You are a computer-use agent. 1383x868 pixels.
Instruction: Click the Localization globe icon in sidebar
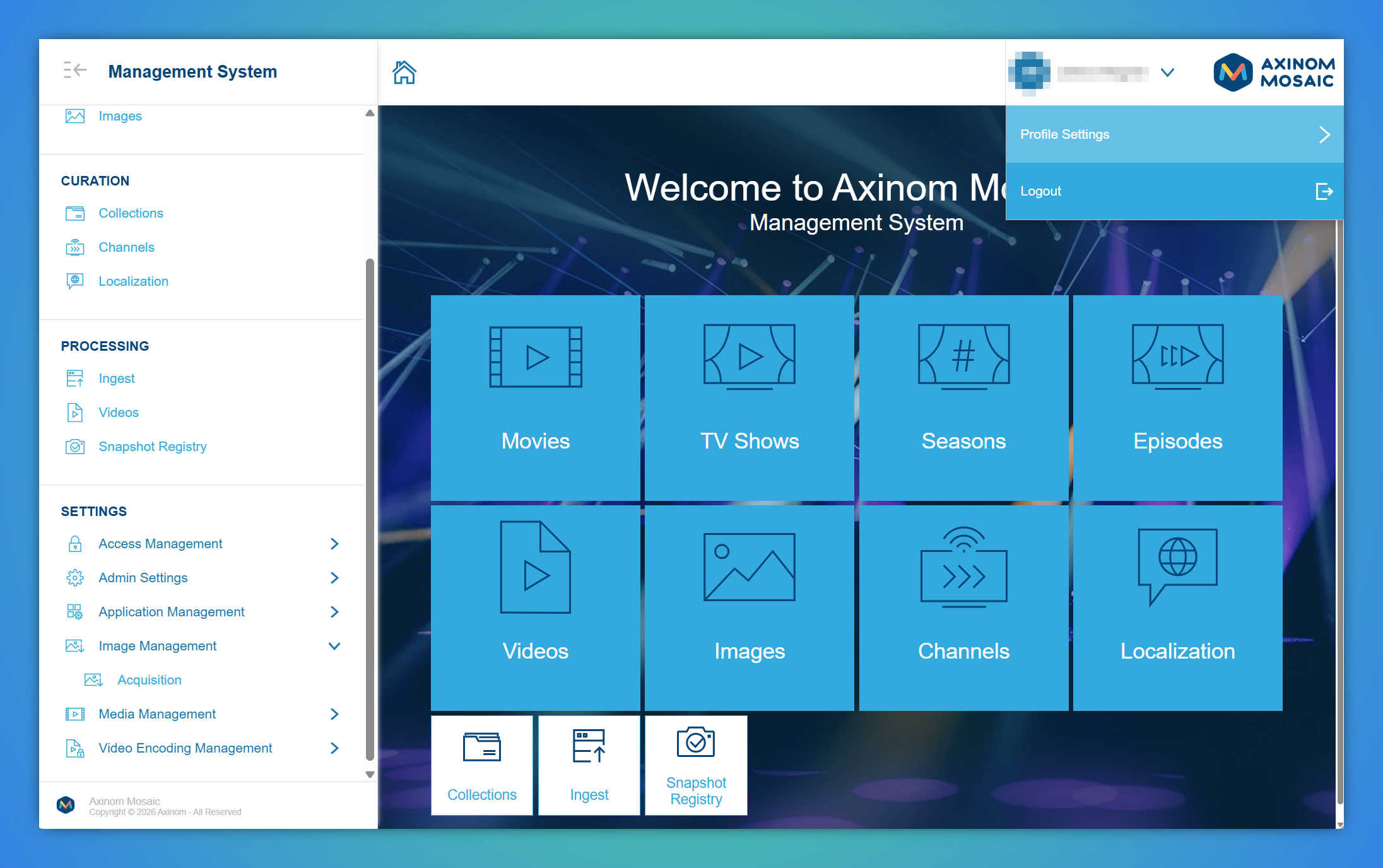click(75, 281)
